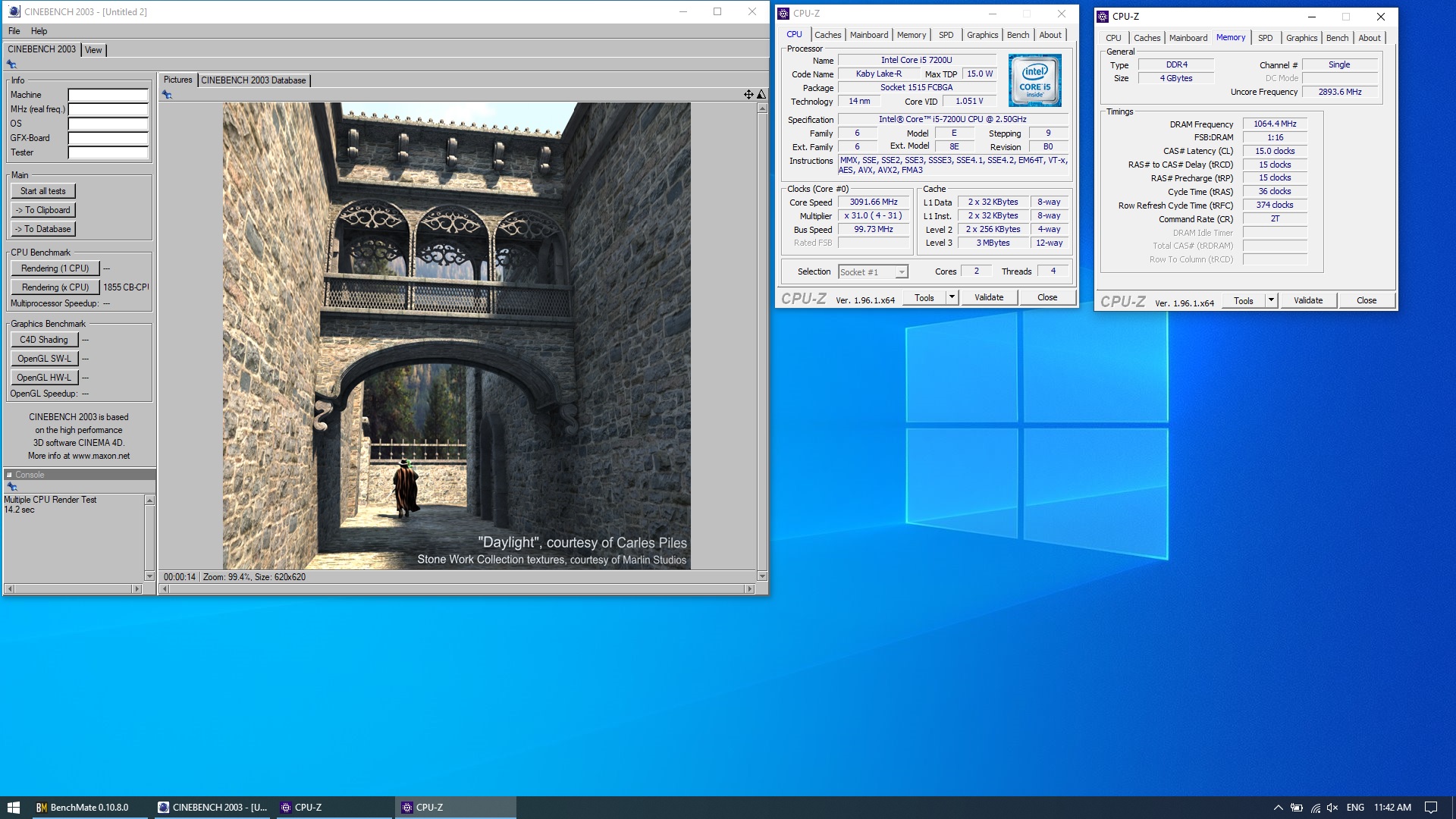Image resolution: width=1456 pixels, height=819 pixels.
Task: Click Validate in left CPU-Z window
Action: point(989,297)
